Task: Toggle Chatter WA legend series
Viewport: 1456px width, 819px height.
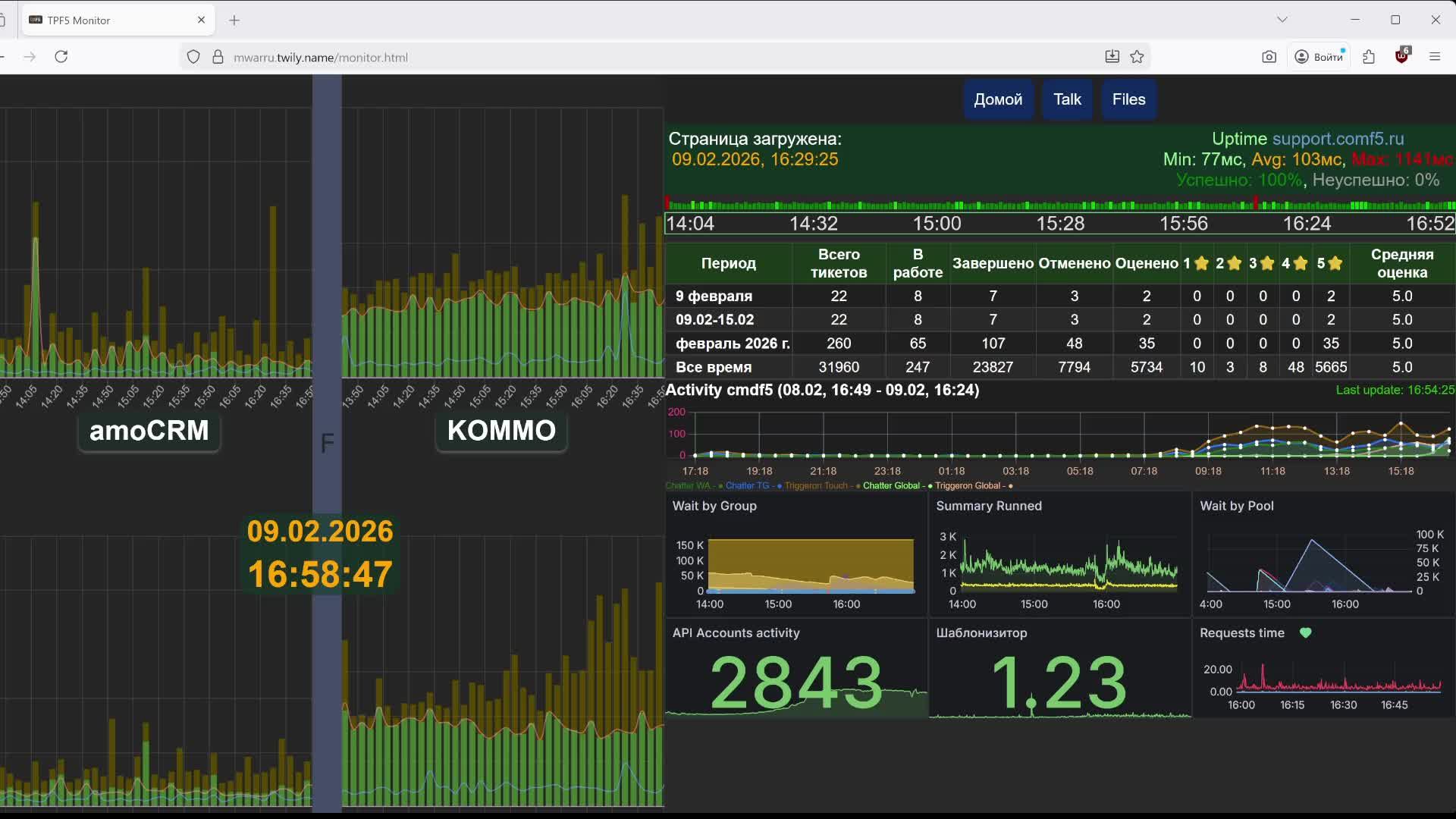Action: coord(689,486)
